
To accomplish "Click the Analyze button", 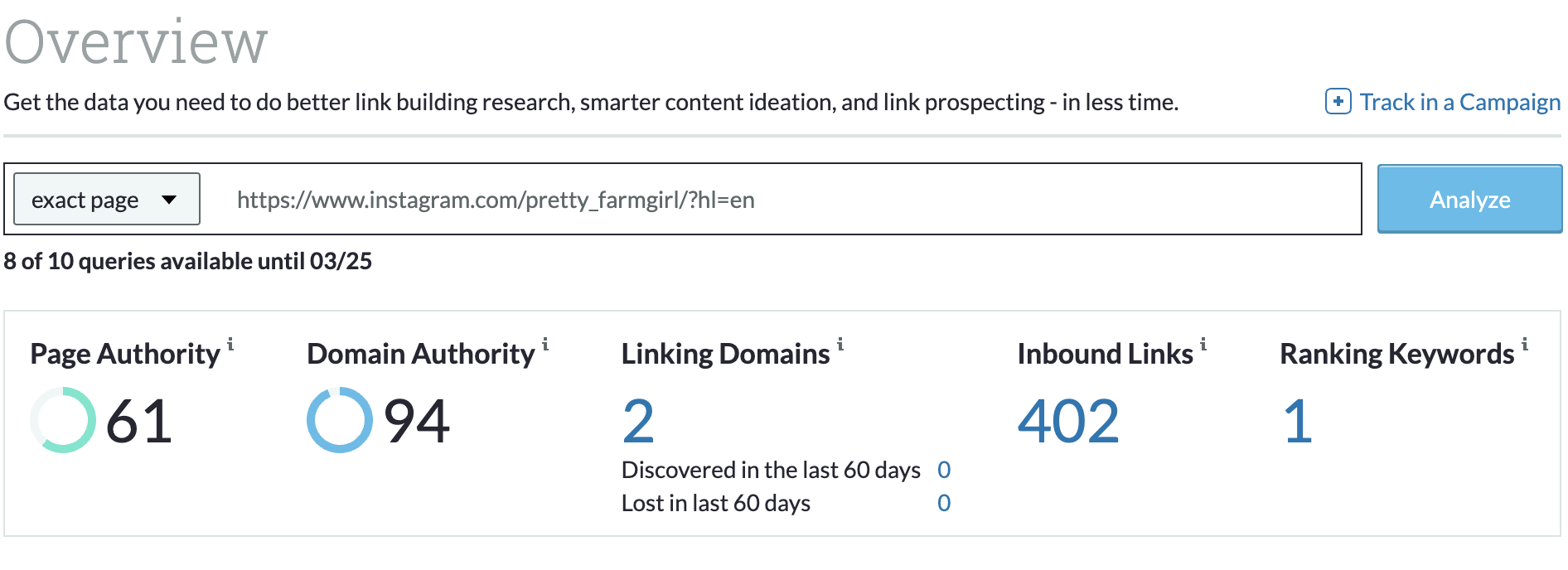I will [x=1469, y=199].
